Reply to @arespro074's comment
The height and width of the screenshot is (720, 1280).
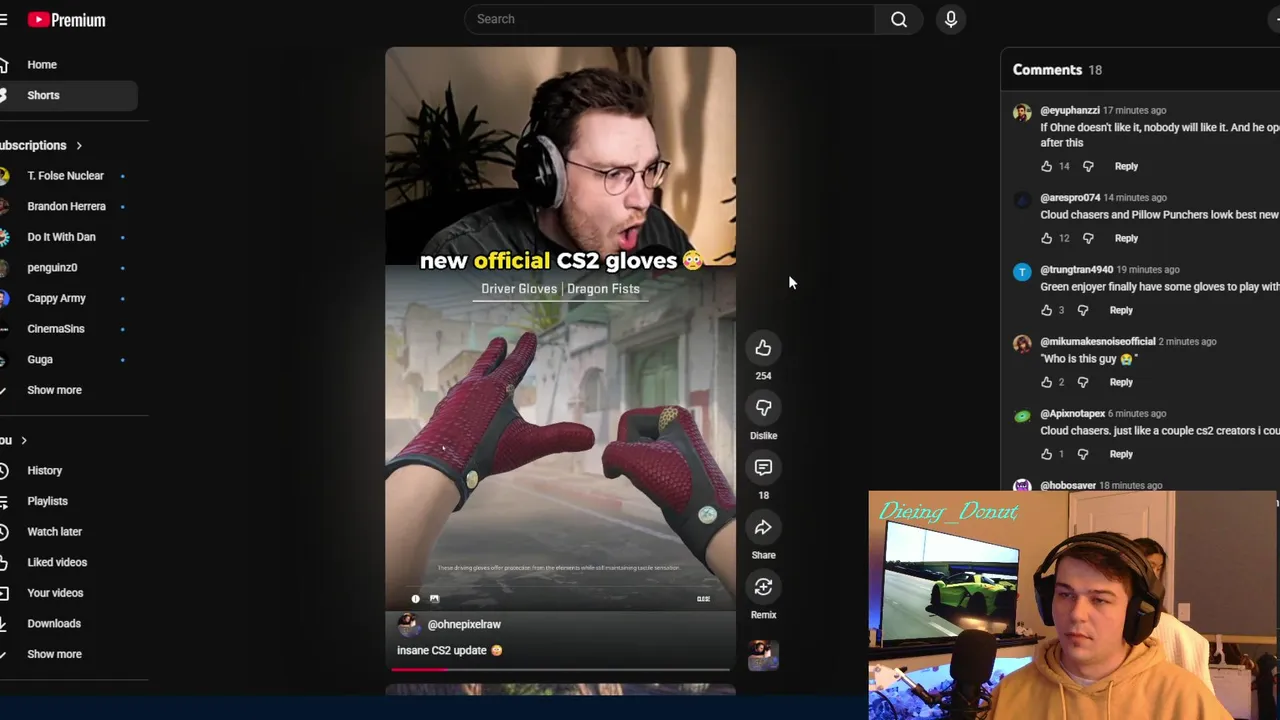[x=1126, y=238]
